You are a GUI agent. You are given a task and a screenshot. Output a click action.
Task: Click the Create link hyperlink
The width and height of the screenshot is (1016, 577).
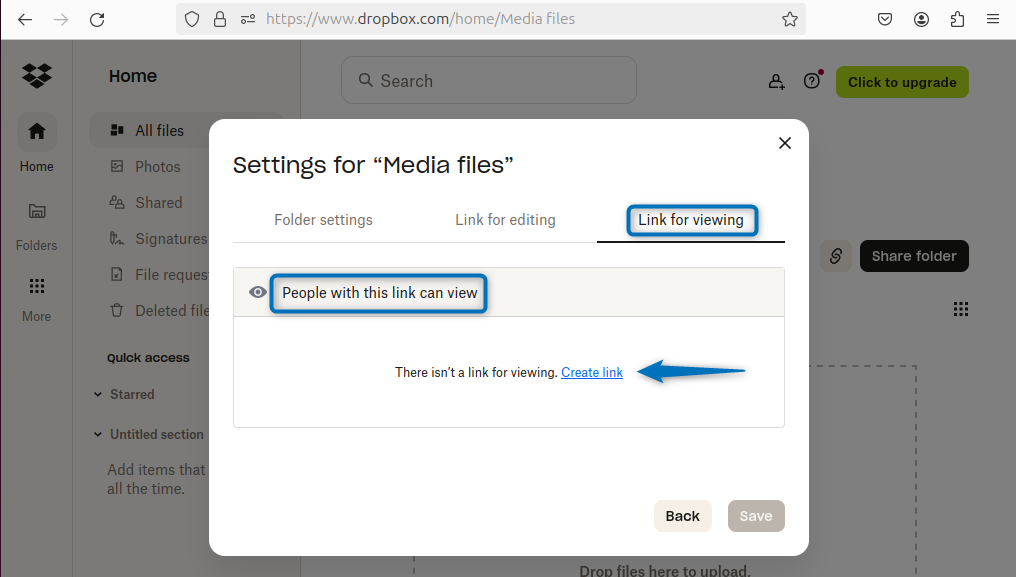coord(592,373)
